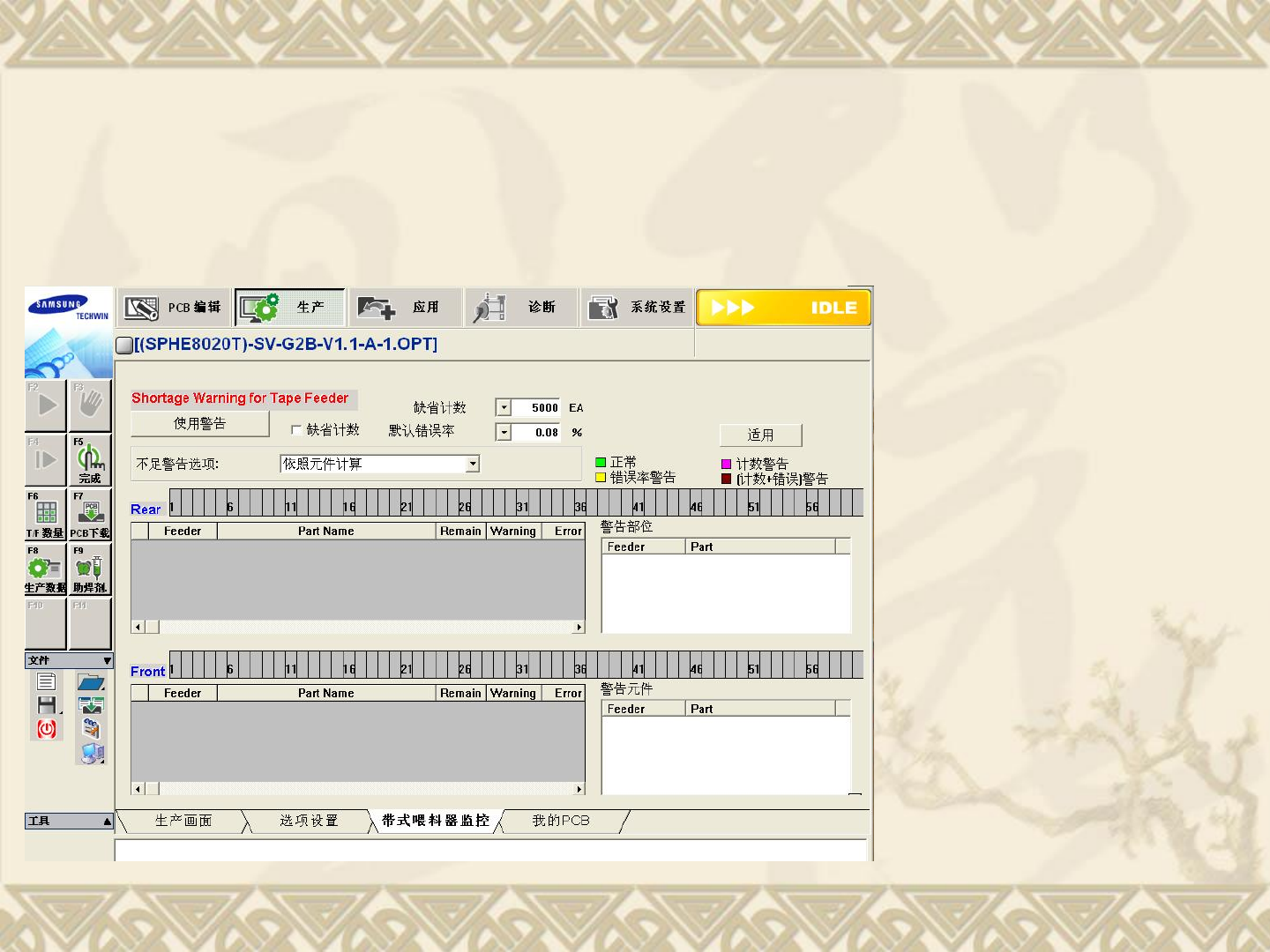The width and height of the screenshot is (1270, 952).
Task: Click the open folder icon under 文件
Action: point(91,681)
